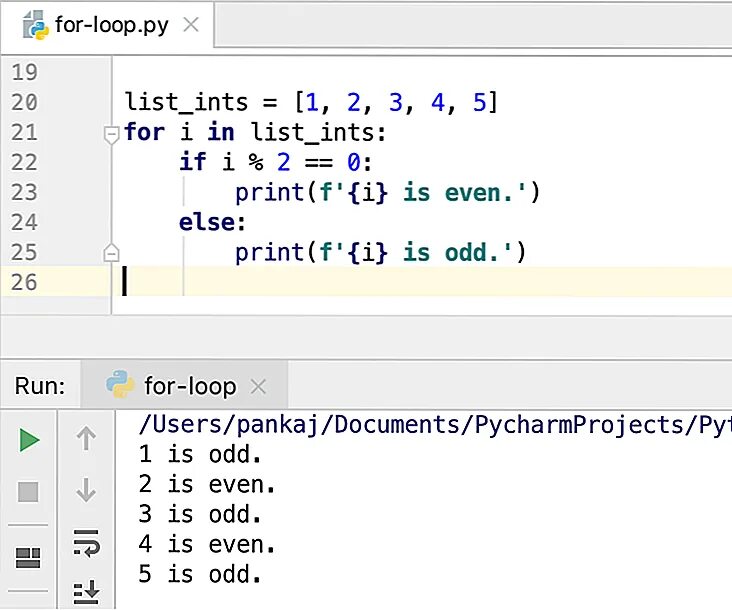Click line number 22 in the gutter

[24, 162]
